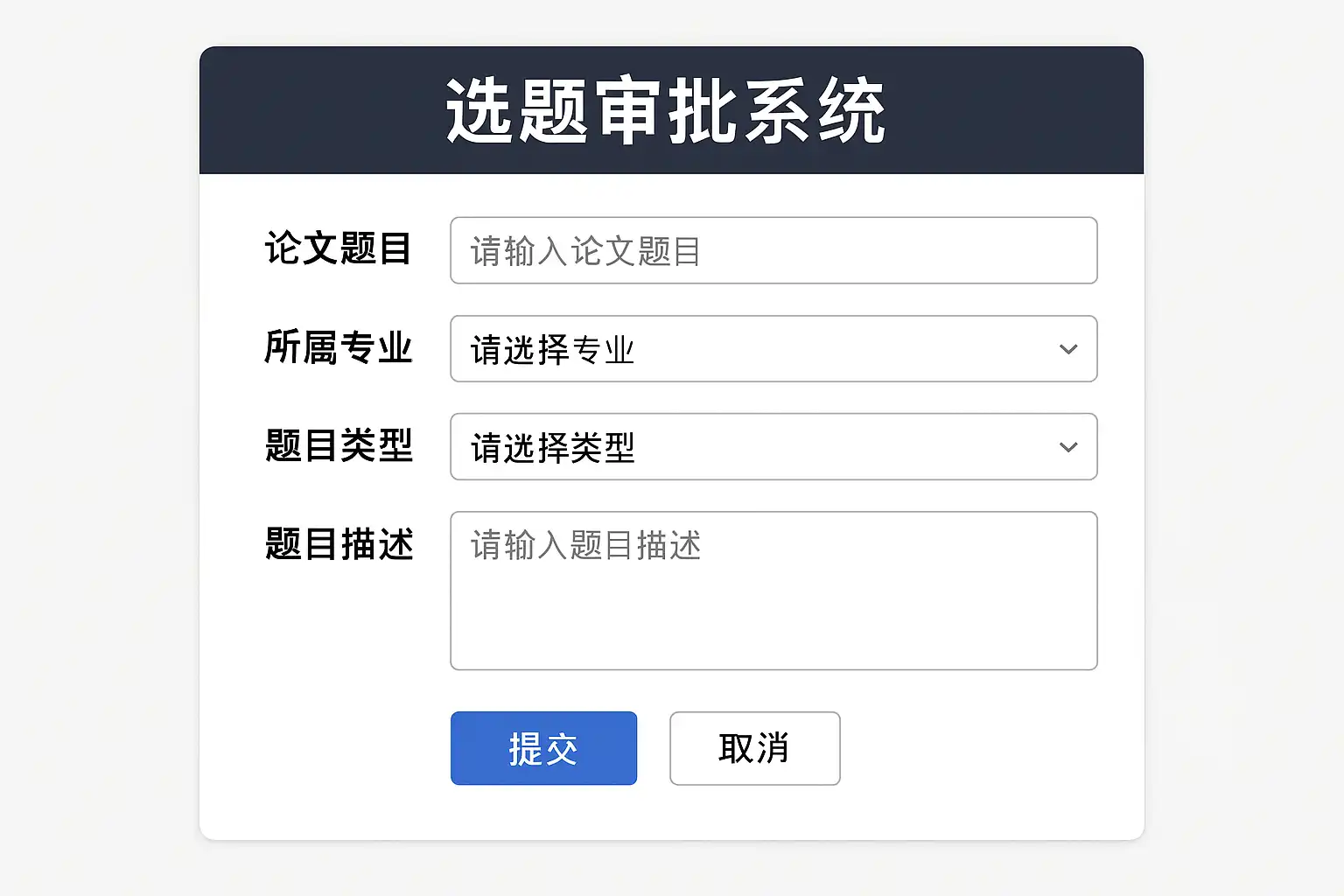The height and width of the screenshot is (896, 1344).
Task: Click the 题目类型 field label
Action: pyautogui.click(x=338, y=446)
